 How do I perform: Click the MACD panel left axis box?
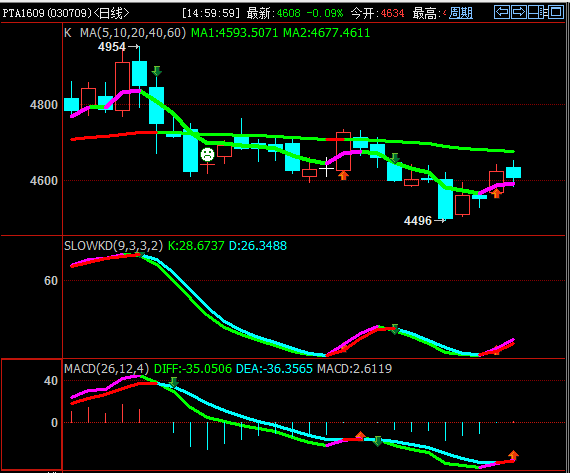point(32,414)
